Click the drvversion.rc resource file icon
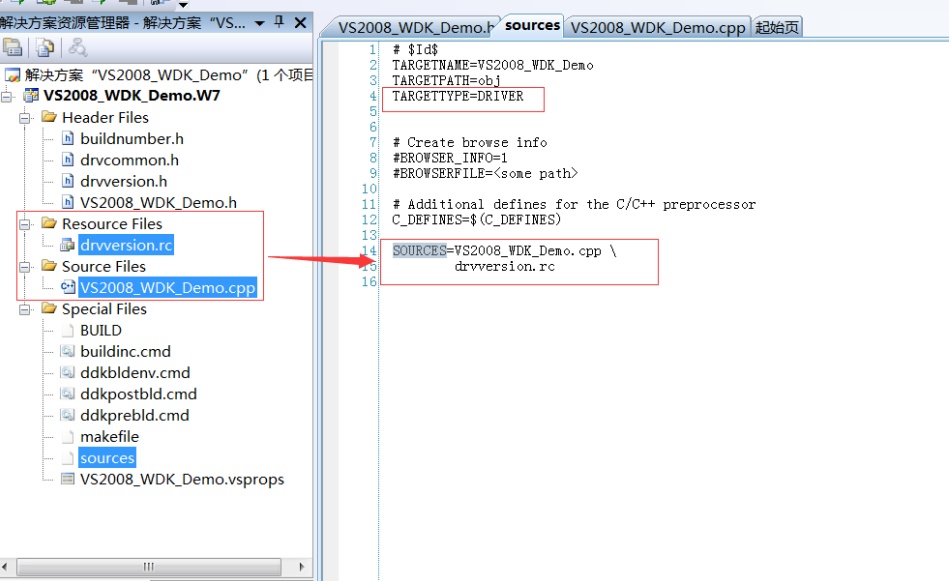Screen dimensions: 951x581 67,245
